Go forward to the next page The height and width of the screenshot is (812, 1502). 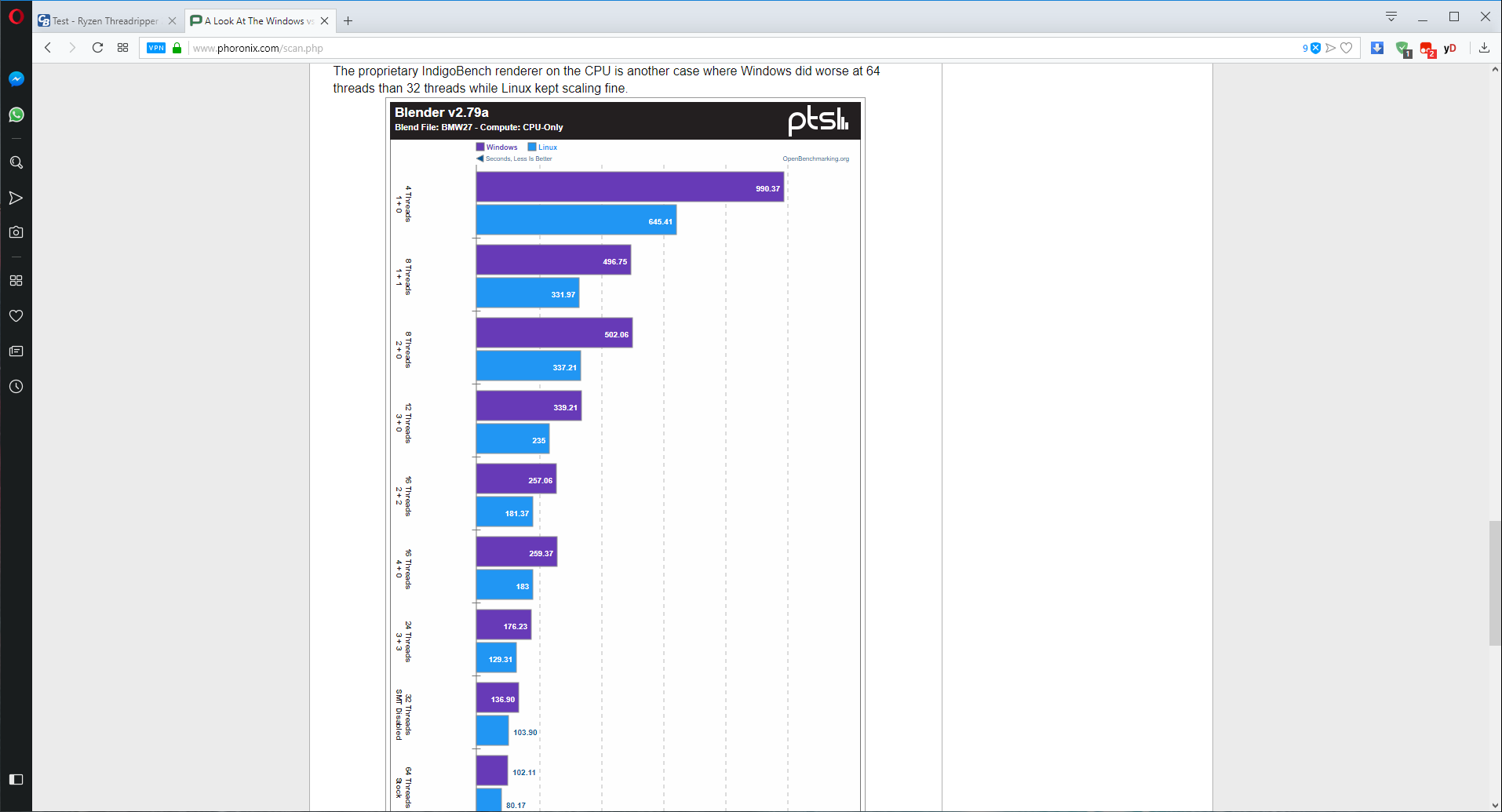(x=72, y=48)
